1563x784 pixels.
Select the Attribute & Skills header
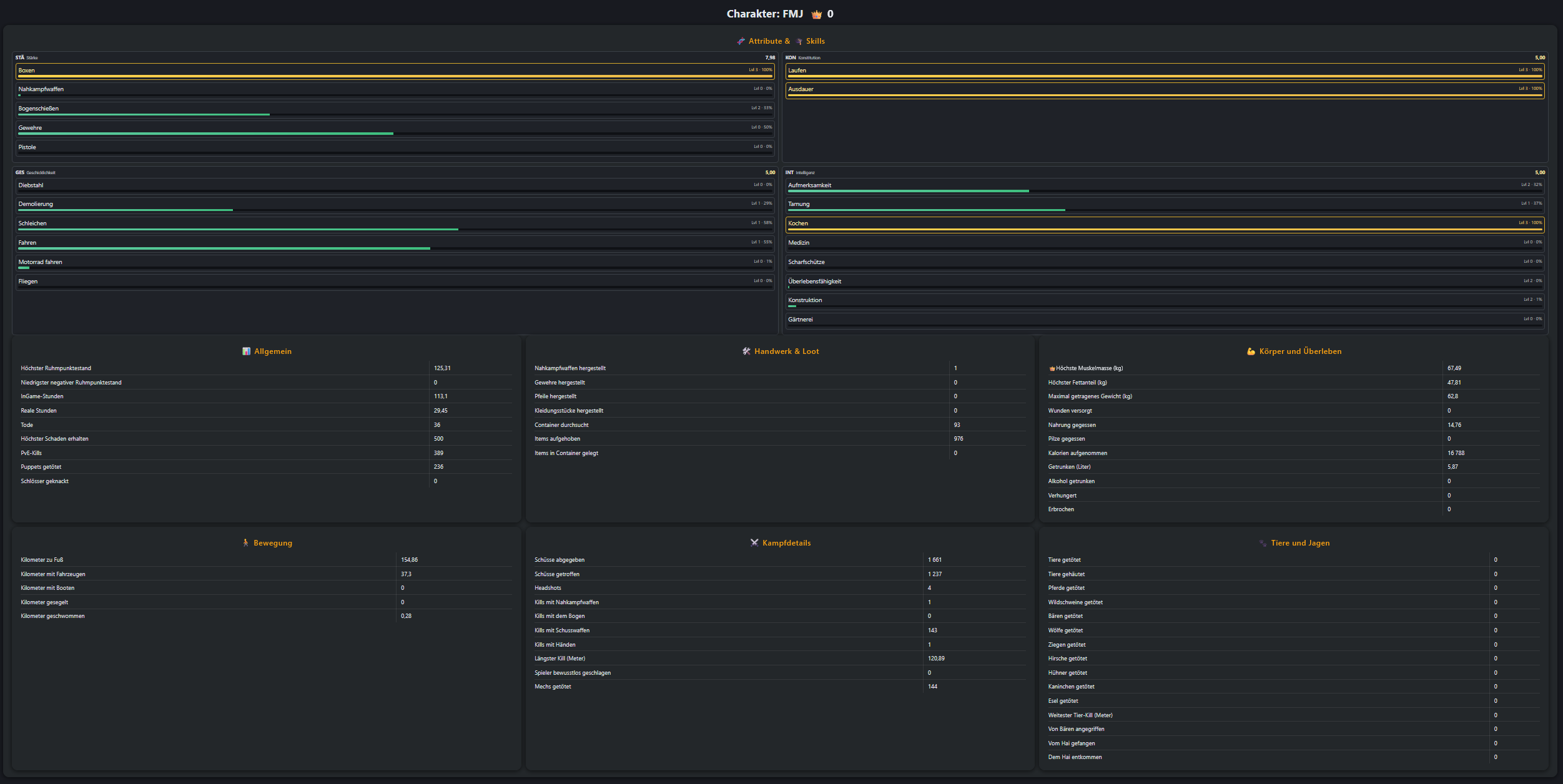pos(781,41)
